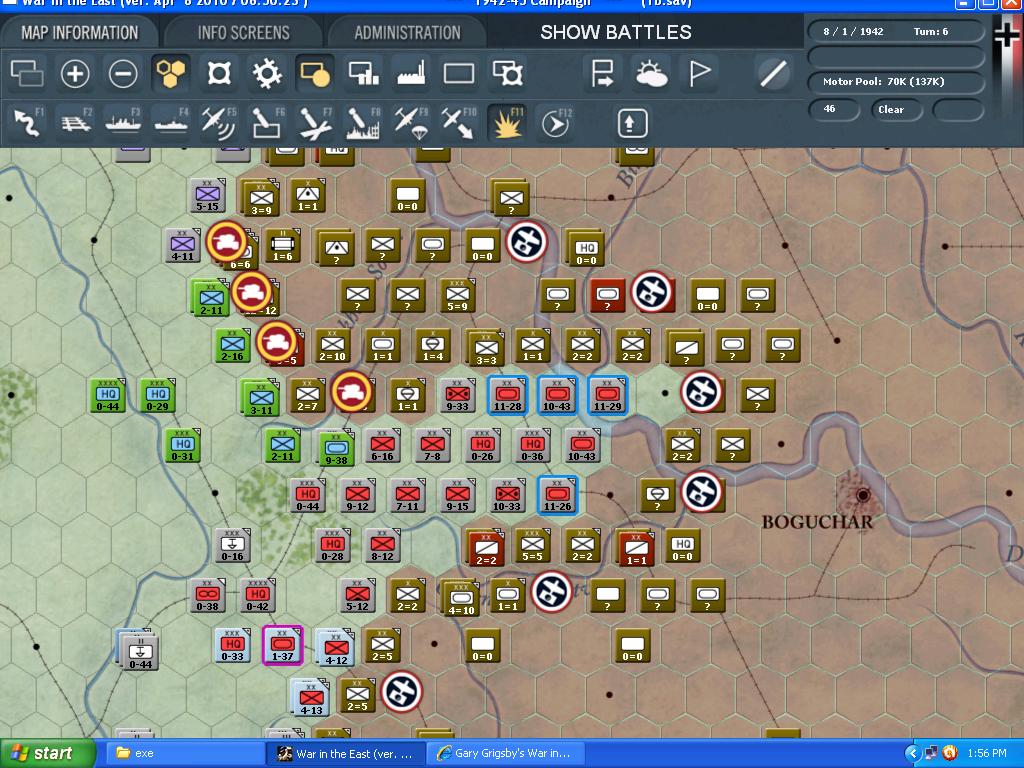Click the value 46 box
Screen dimensions: 1024x768
833,109
